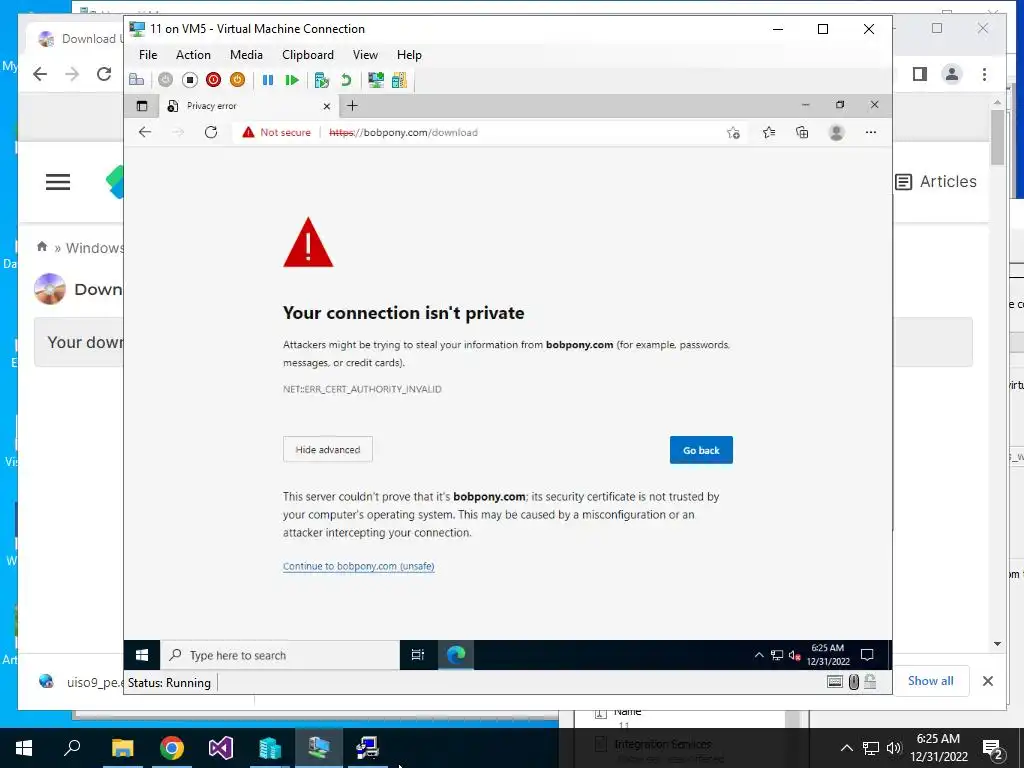Go back in background Chrome window
Viewport: 1024px width, 768px height.
[x=40, y=74]
